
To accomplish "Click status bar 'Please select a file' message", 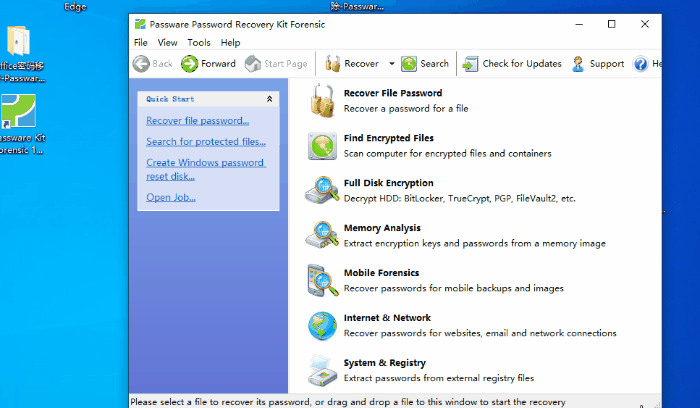I will coord(348,402).
